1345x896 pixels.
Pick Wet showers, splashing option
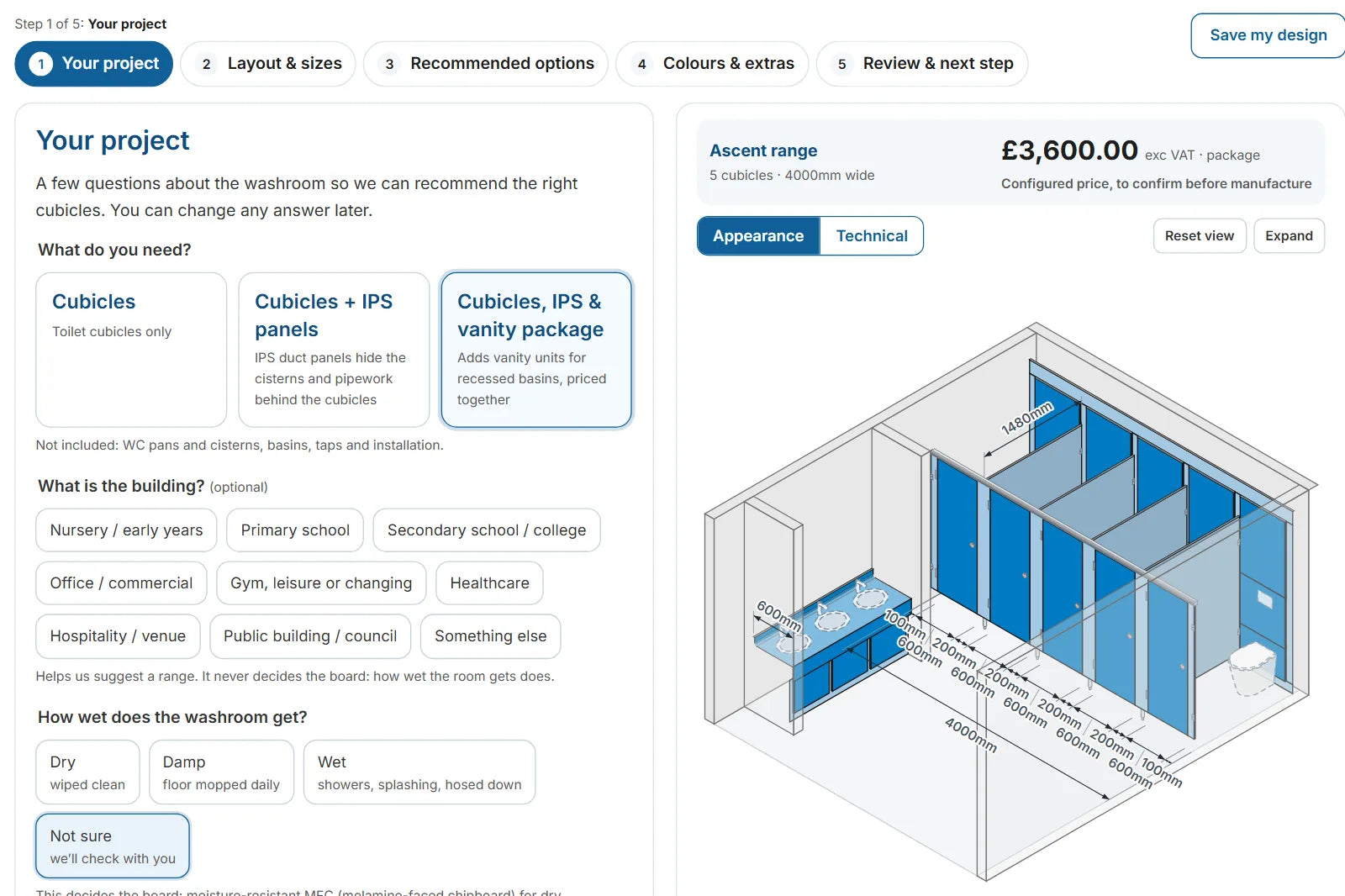pos(419,772)
